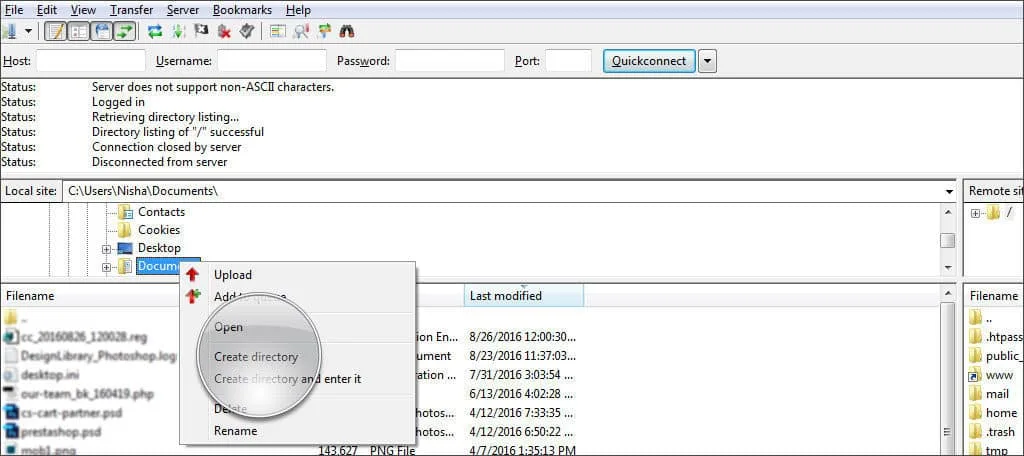Screen dimensions: 1024x456
Task: Click the Password input field
Action: click(x=450, y=61)
